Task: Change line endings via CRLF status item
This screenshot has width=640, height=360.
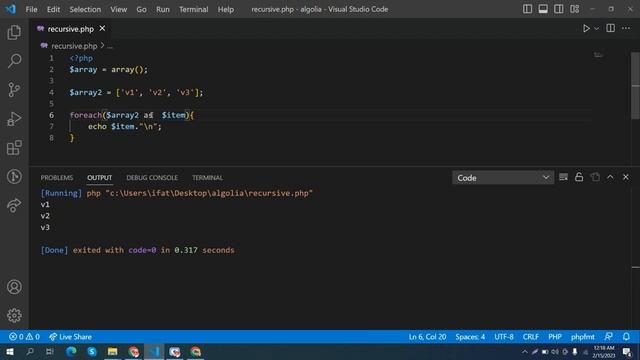Action: pos(531,337)
